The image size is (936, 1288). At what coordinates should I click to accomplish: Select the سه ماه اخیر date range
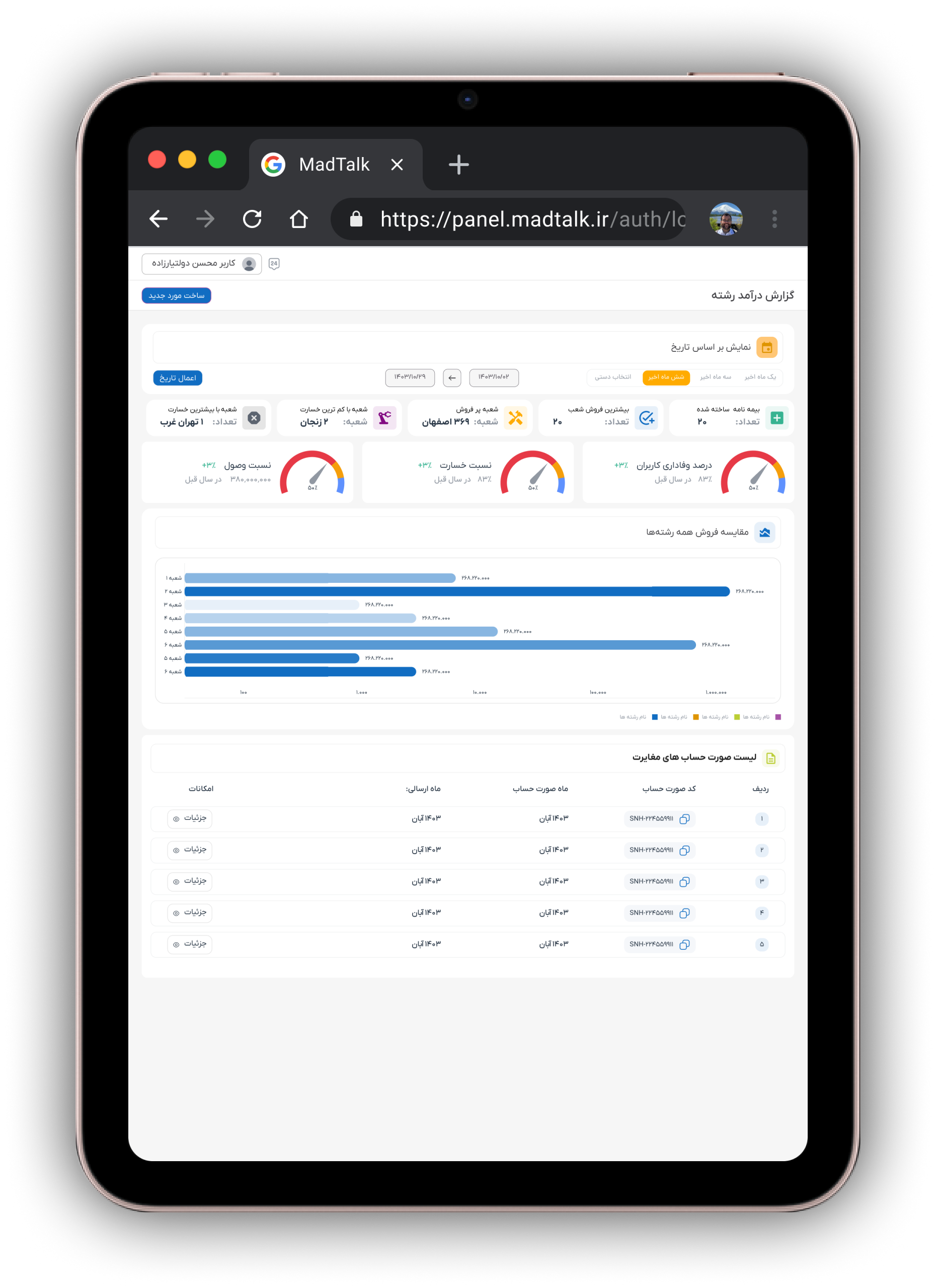pos(715,377)
